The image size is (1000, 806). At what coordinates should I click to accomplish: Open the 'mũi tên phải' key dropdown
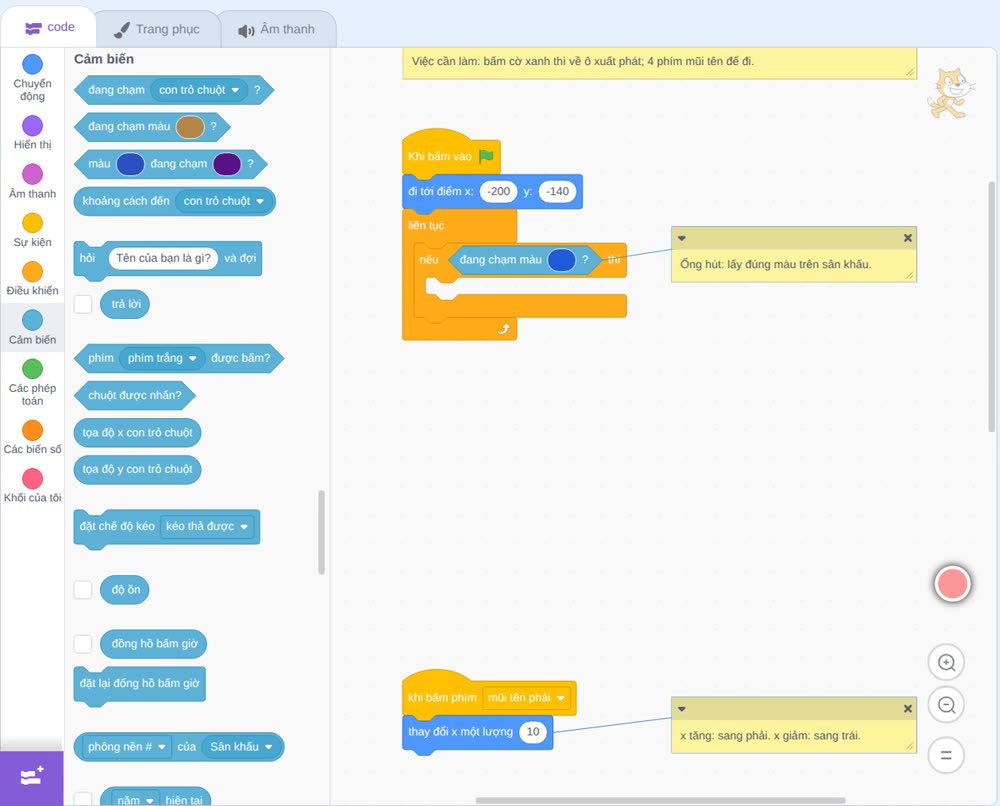(526, 698)
